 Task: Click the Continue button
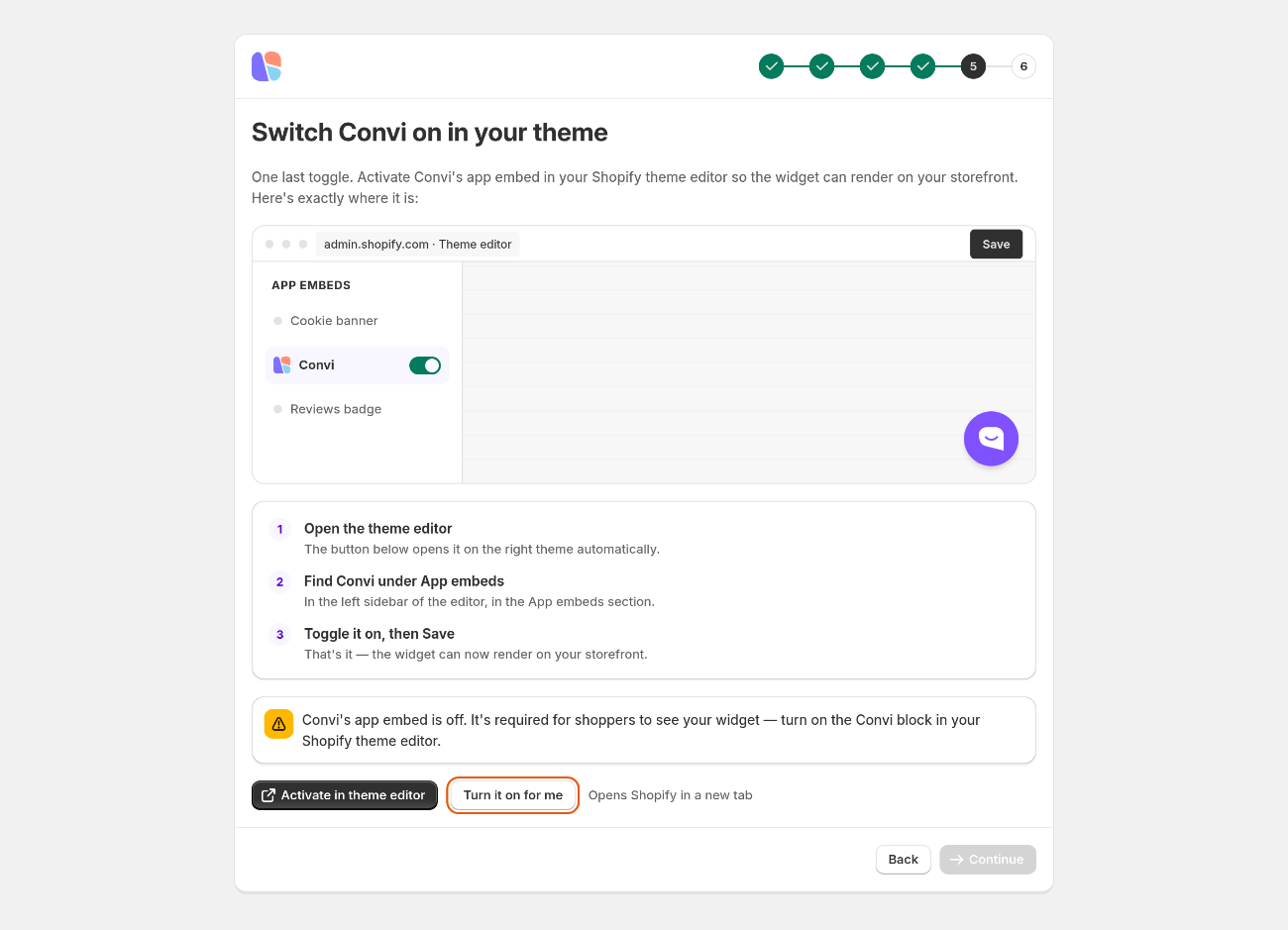click(988, 860)
